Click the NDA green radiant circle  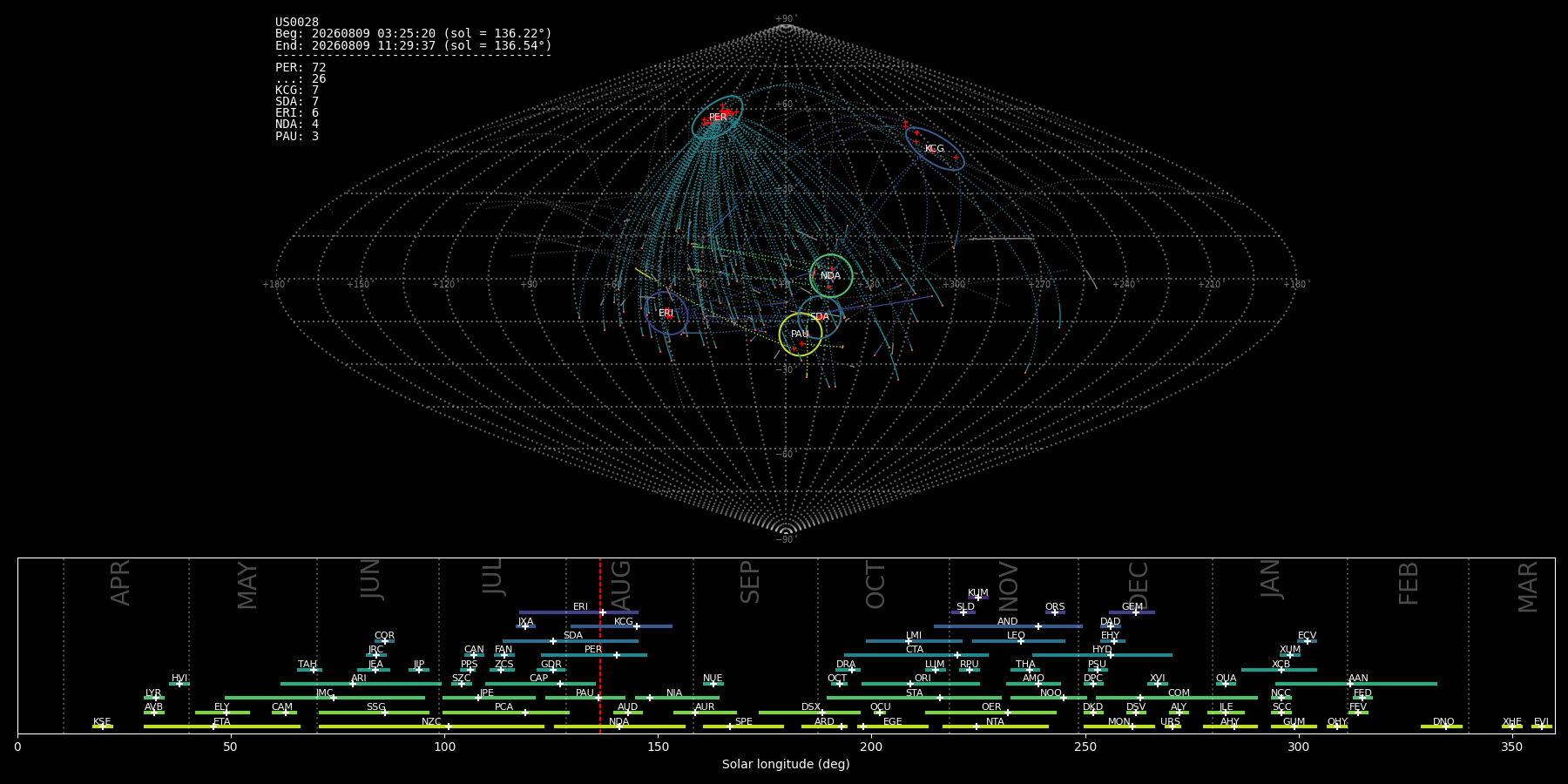pos(831,276)
